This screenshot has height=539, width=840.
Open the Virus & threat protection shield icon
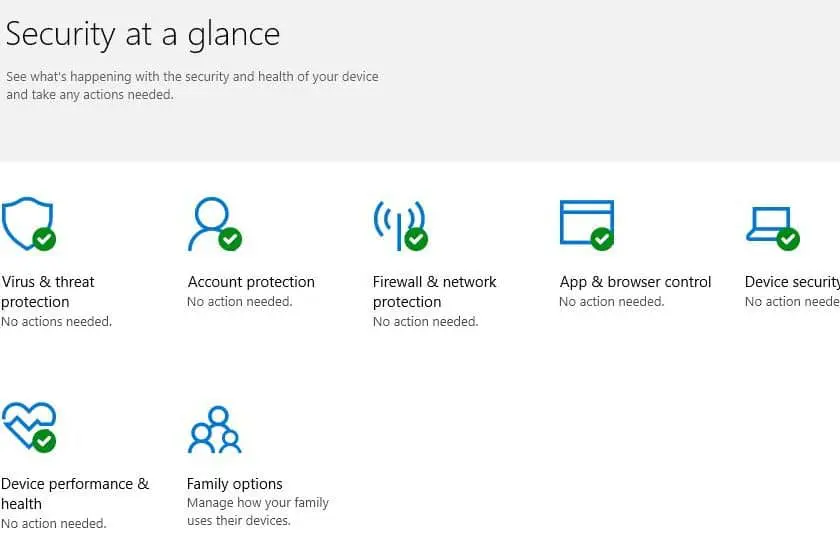(x=28, y=224)
